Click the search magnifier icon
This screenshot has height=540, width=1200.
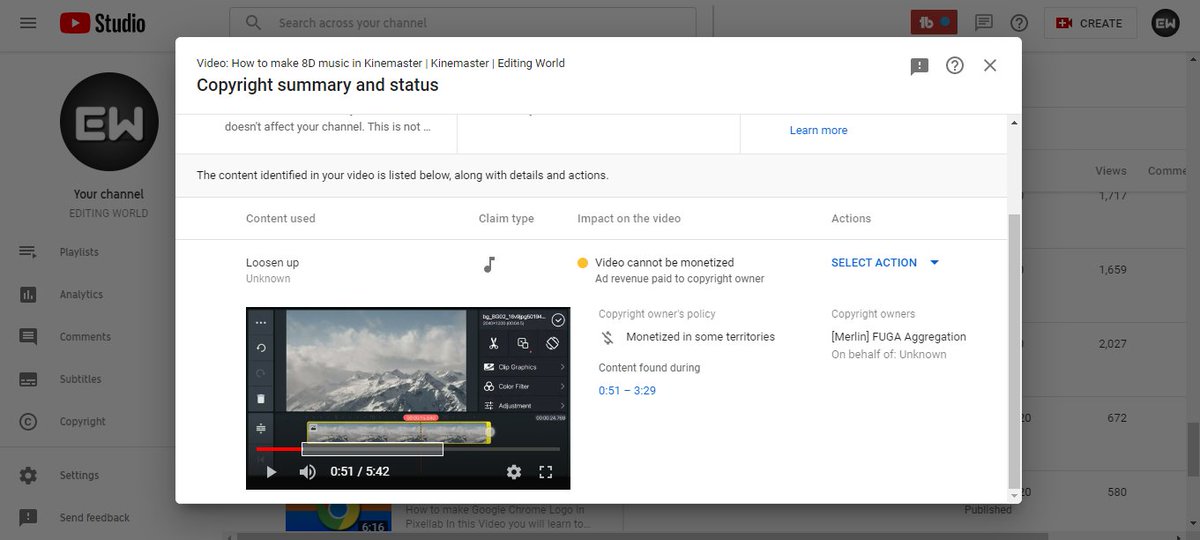(x=253, y=22)
